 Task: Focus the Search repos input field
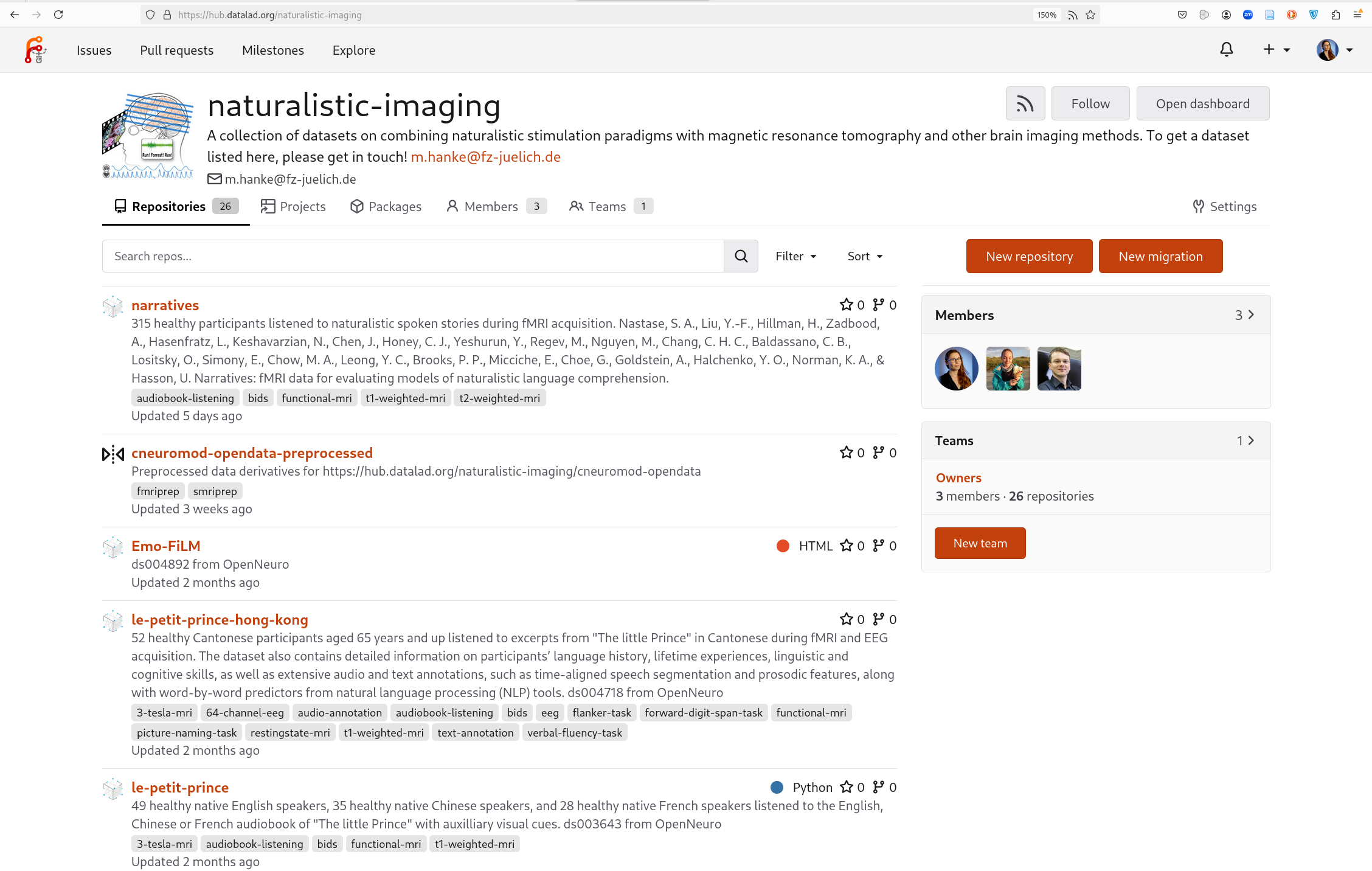(x=412, y=256)
